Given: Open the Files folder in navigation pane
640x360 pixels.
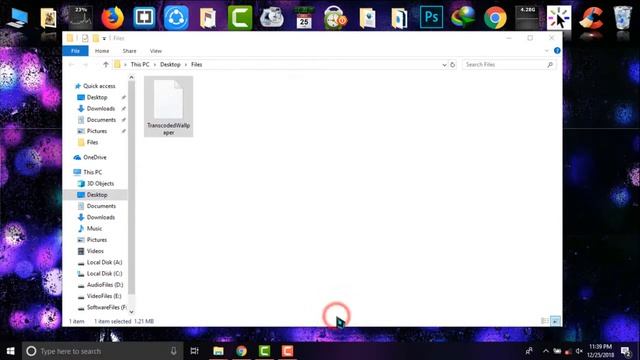Looking at the screenshot, I should pyautogui.click(x=92, y=142).
